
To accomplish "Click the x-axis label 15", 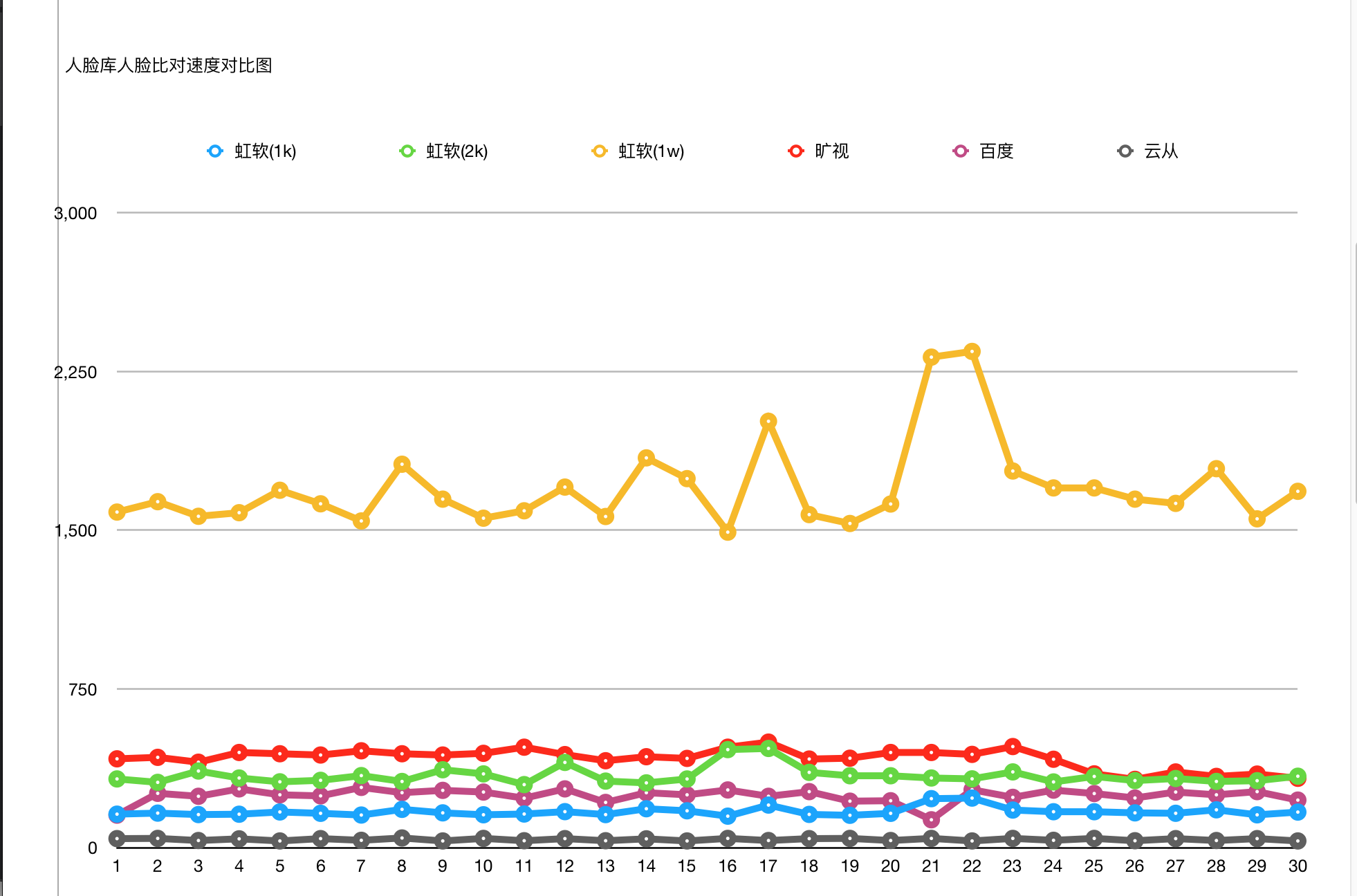I will (x=687, y=866).
